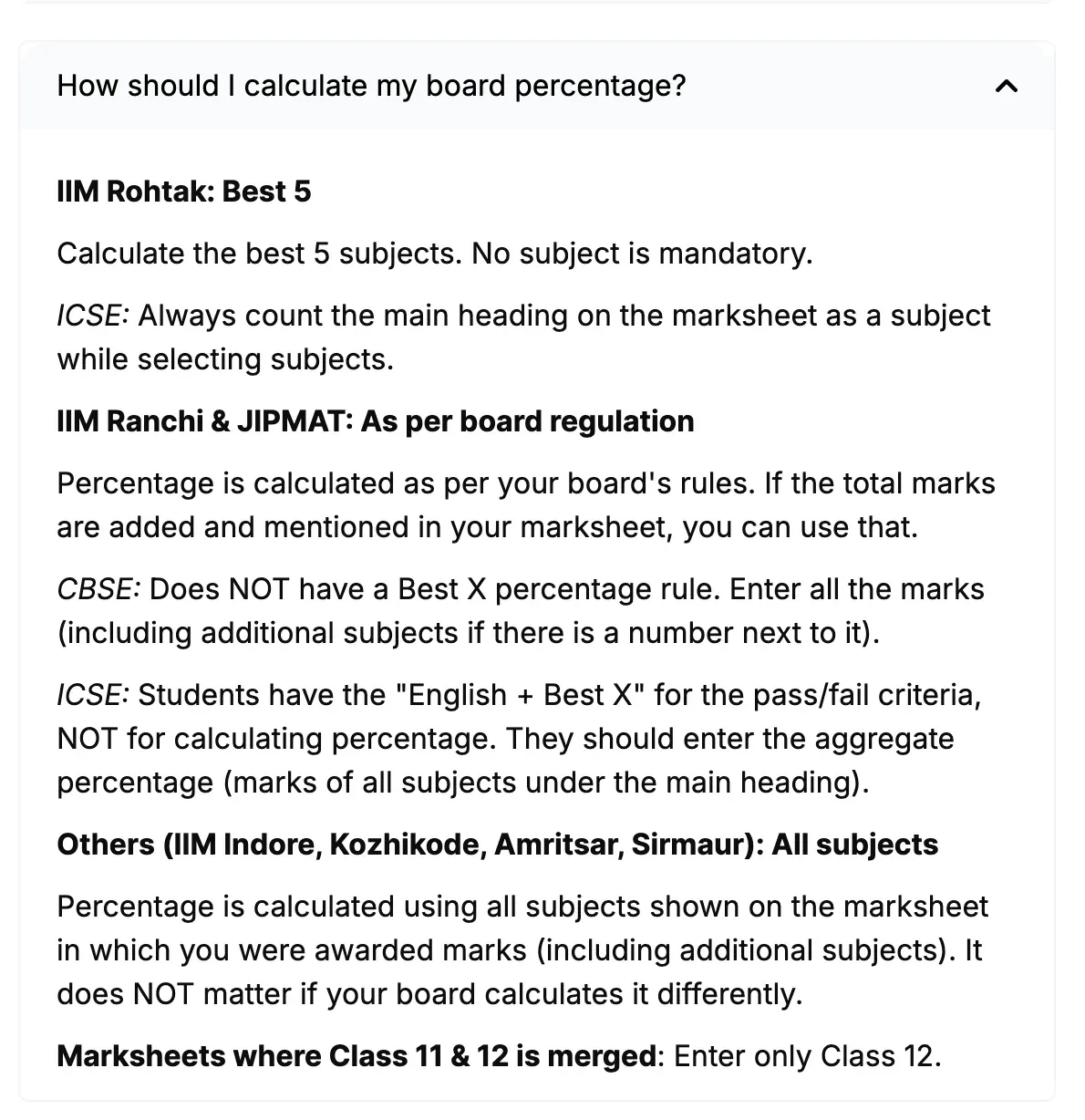Click the 'How should I calculate my board percentage?' header
This screenshot has width=1085, height=1120.
[537, 86]
